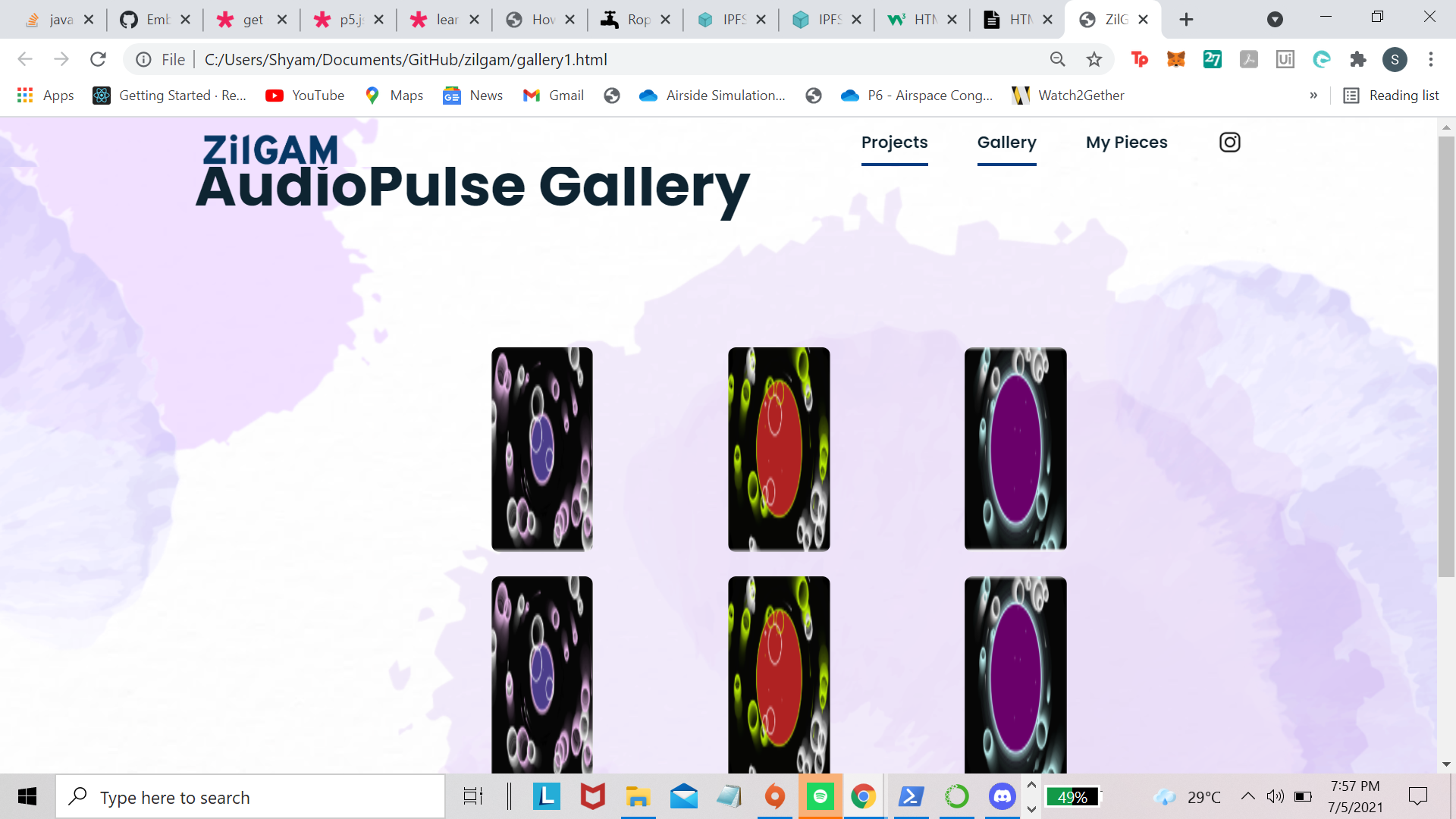Open Spotify from the taskbar
The width and height of the screenshot is (1456, 819).
[x=820, y=796]
